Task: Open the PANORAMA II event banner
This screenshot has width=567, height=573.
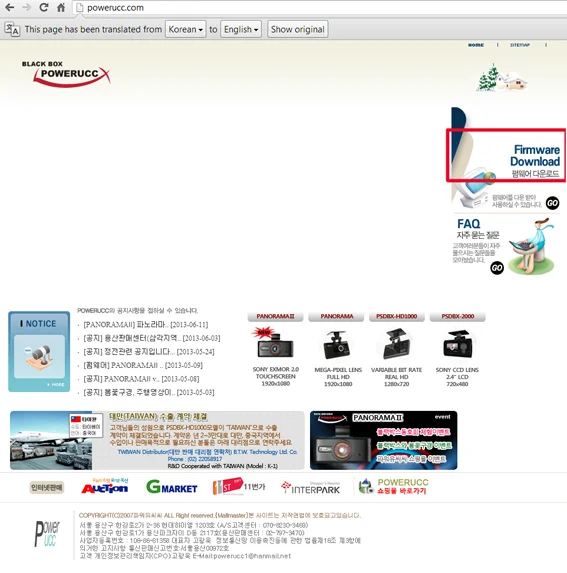Action: click(384, 440)
